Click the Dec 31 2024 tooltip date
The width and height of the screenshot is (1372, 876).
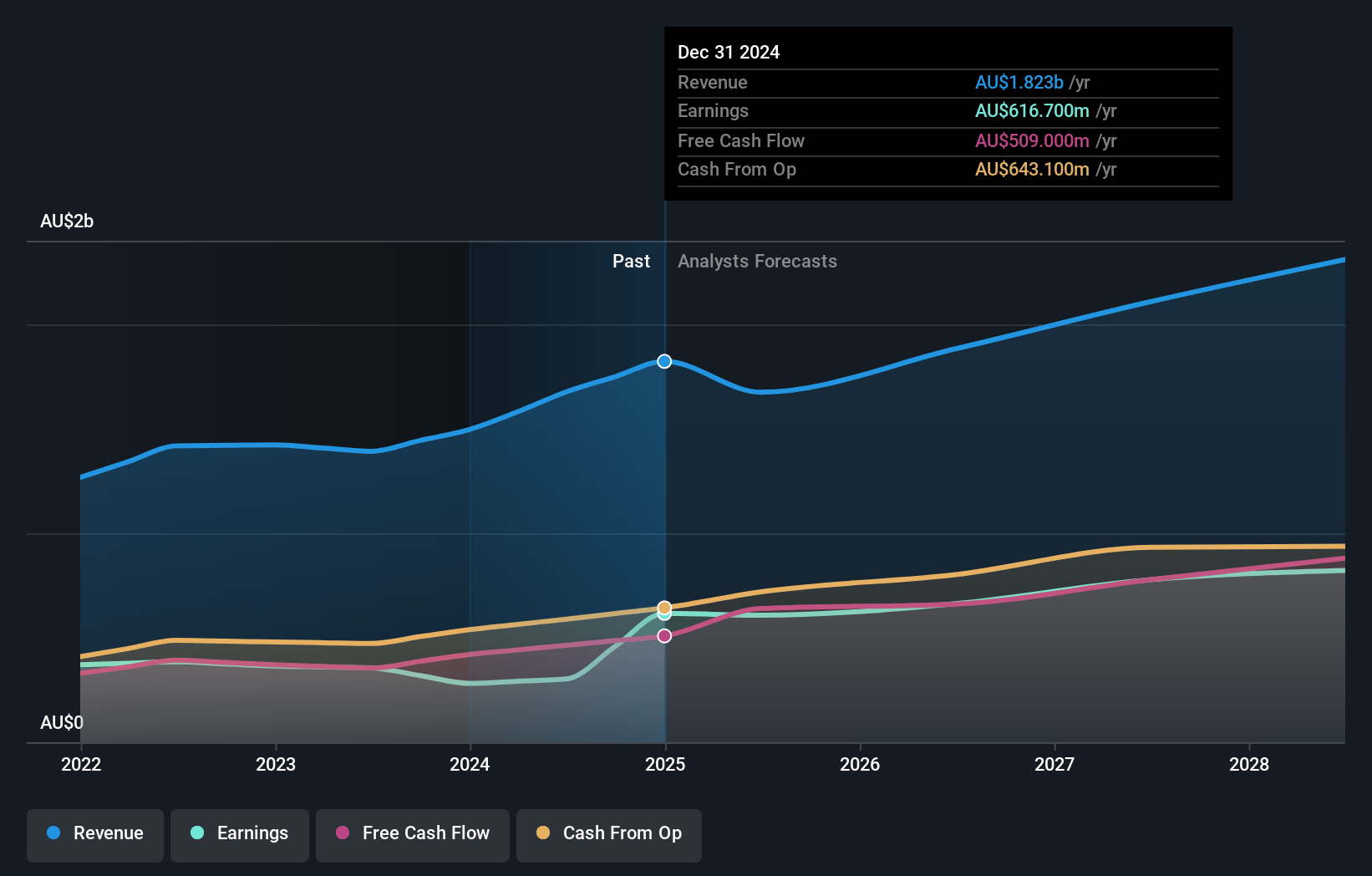click(x=729, y=53)
